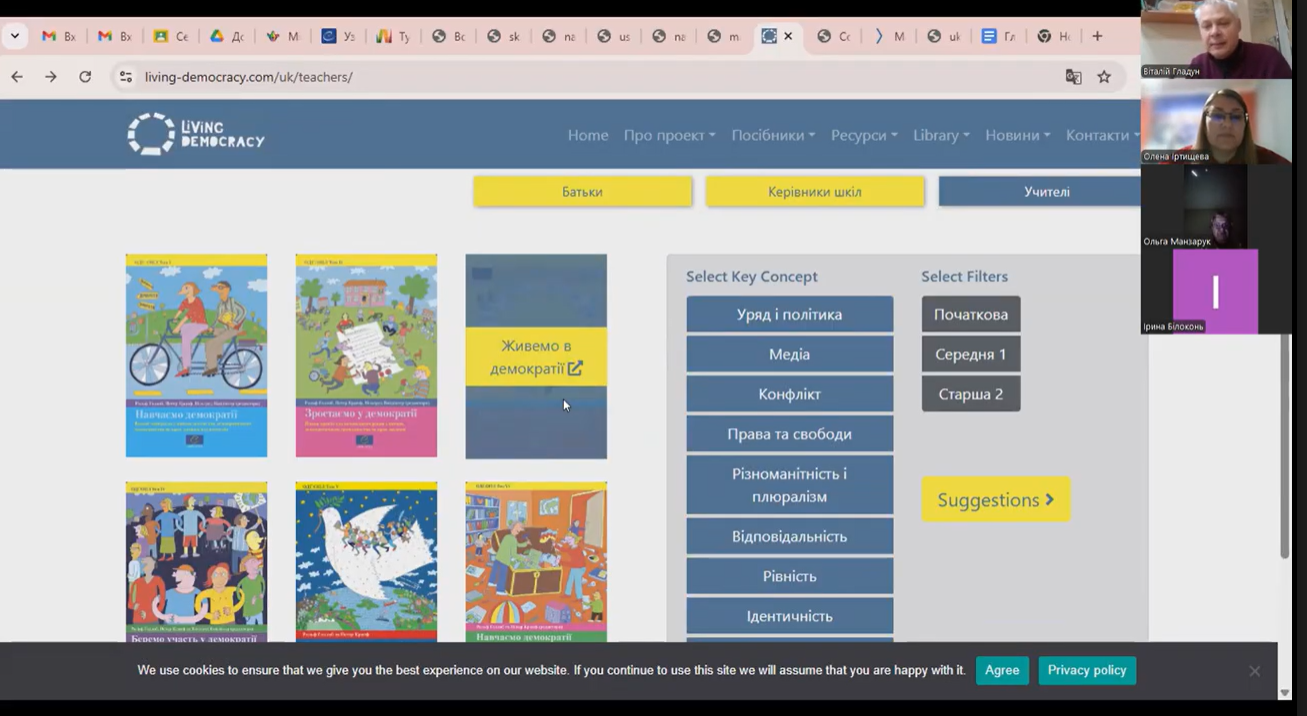The width and height of the screenshot is (1307, 716).
Task: Open the Живемо в демократії book link
Action: tap(536, 357)
